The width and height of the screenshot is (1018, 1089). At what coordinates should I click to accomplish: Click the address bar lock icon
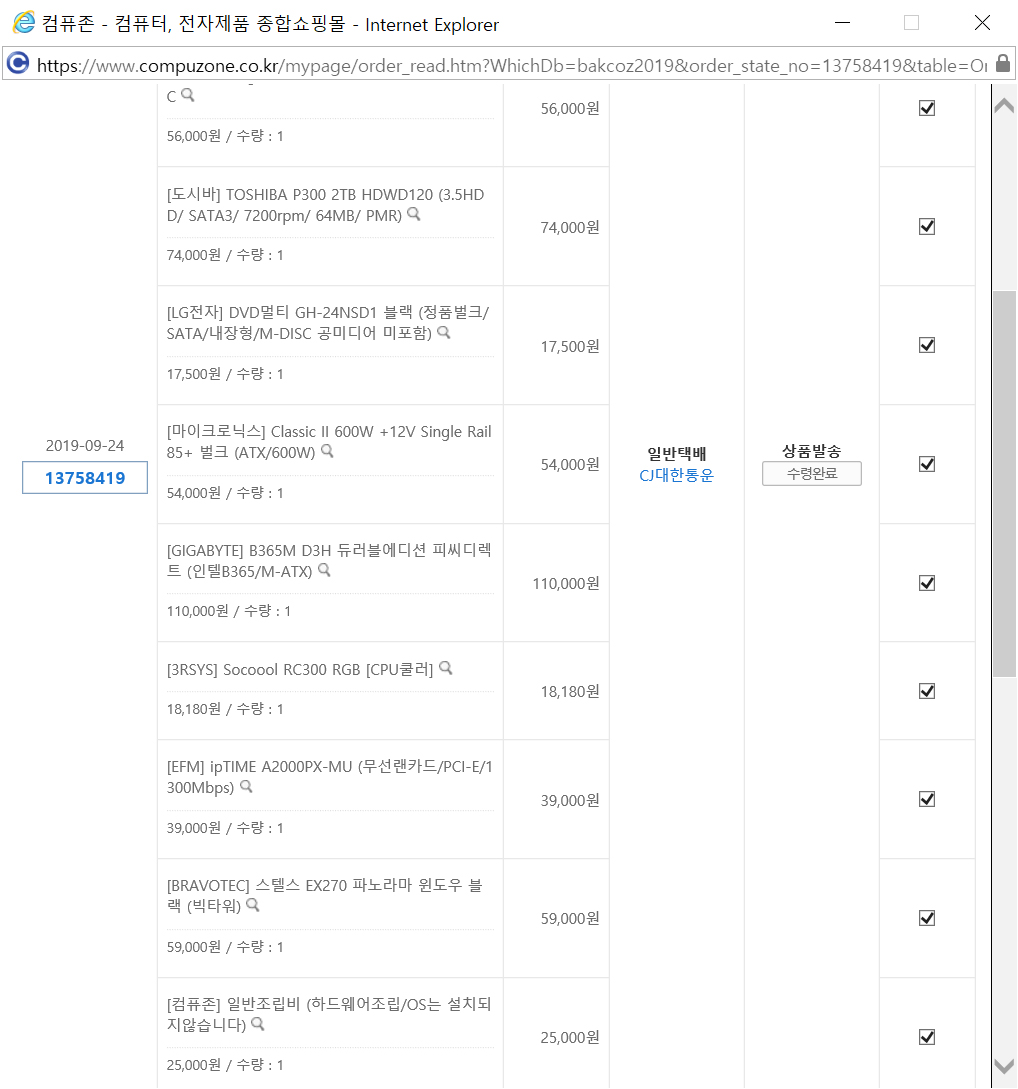(x=1002, y=64)
